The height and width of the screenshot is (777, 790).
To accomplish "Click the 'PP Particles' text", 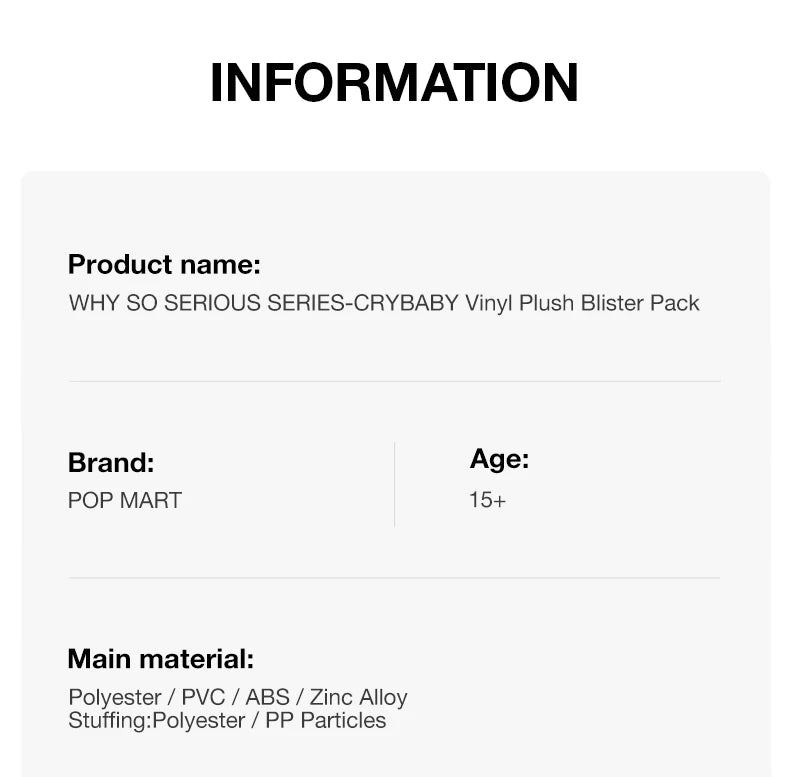I will 325,720.
